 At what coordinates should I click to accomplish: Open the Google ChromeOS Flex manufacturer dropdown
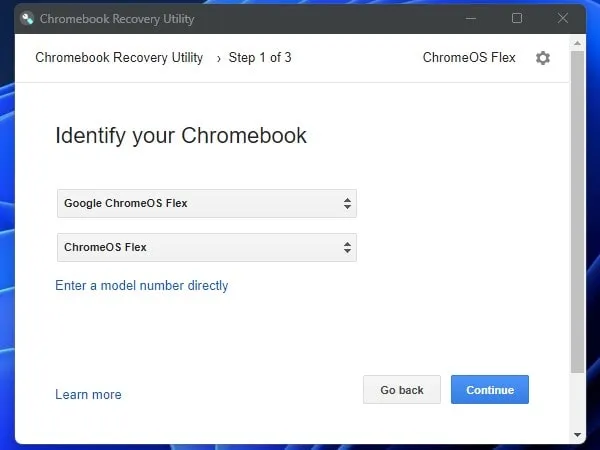[207, 203]
